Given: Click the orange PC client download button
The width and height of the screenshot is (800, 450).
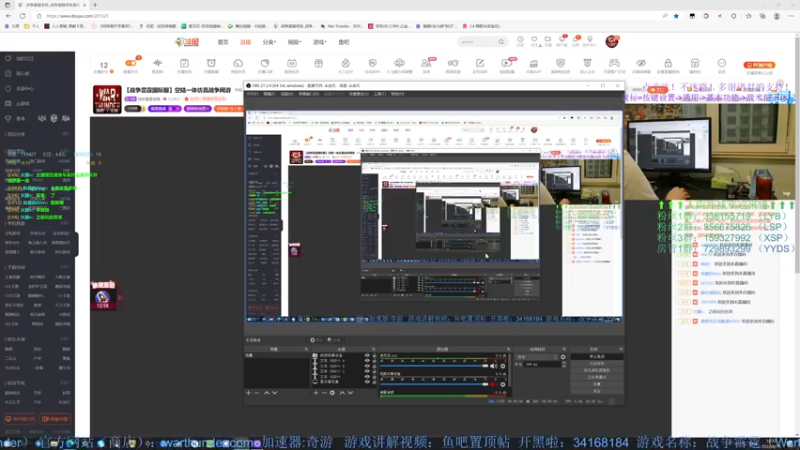Looking at the screenshot, I should point(759,65).
